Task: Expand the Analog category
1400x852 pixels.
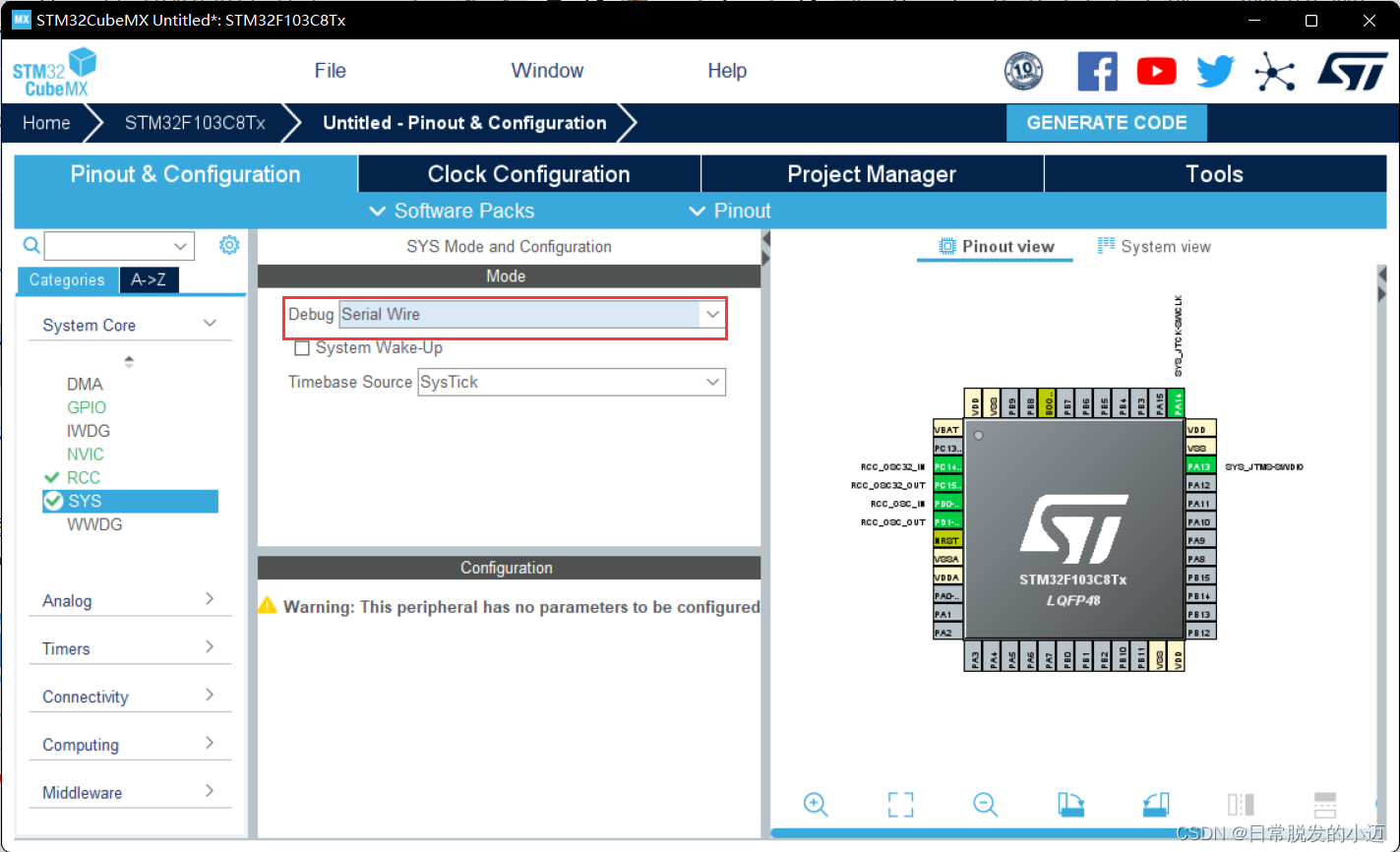Action: coord(210,599)
